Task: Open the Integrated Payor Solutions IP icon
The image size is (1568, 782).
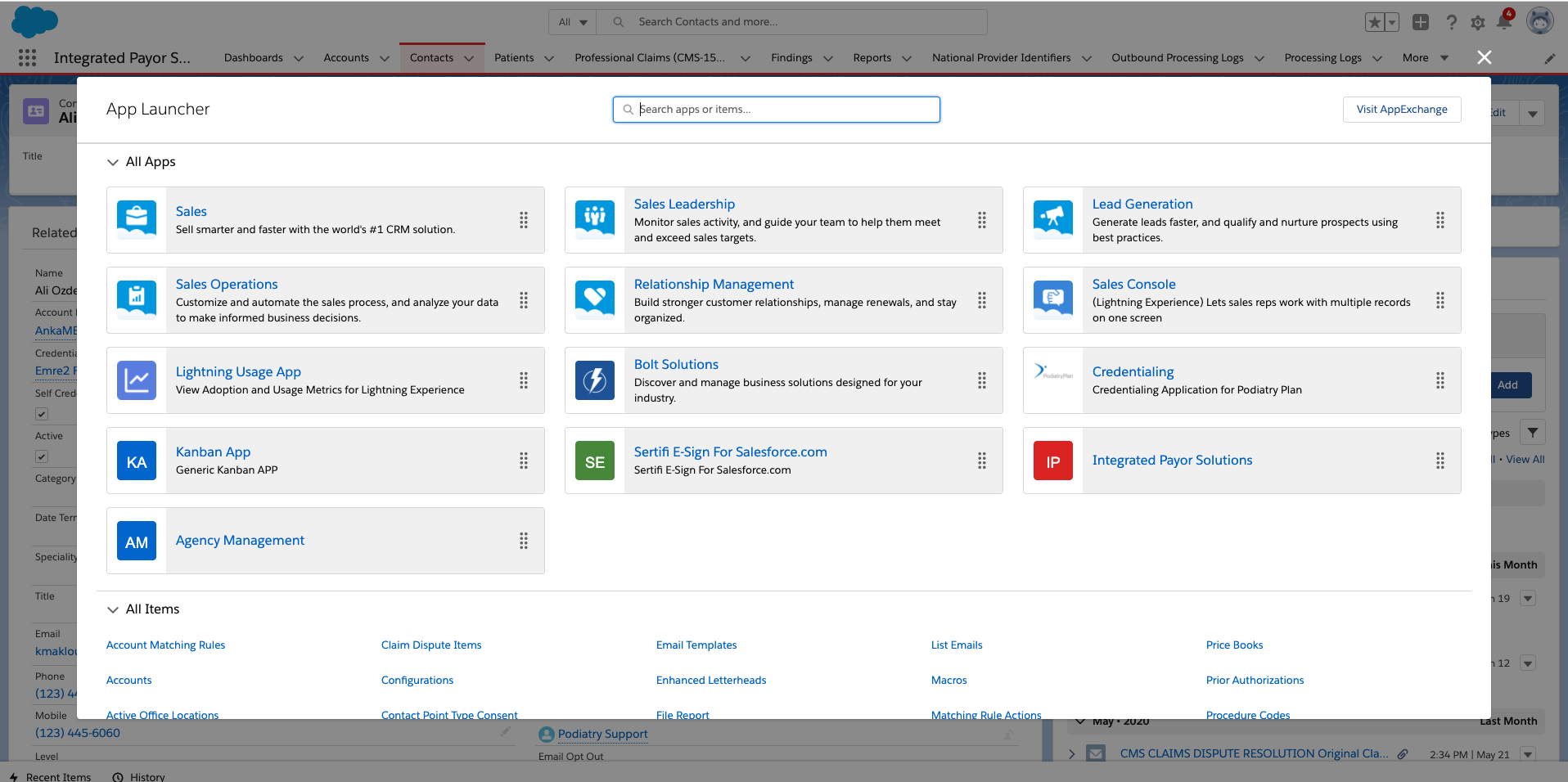Action: [x=1053, y=461]
